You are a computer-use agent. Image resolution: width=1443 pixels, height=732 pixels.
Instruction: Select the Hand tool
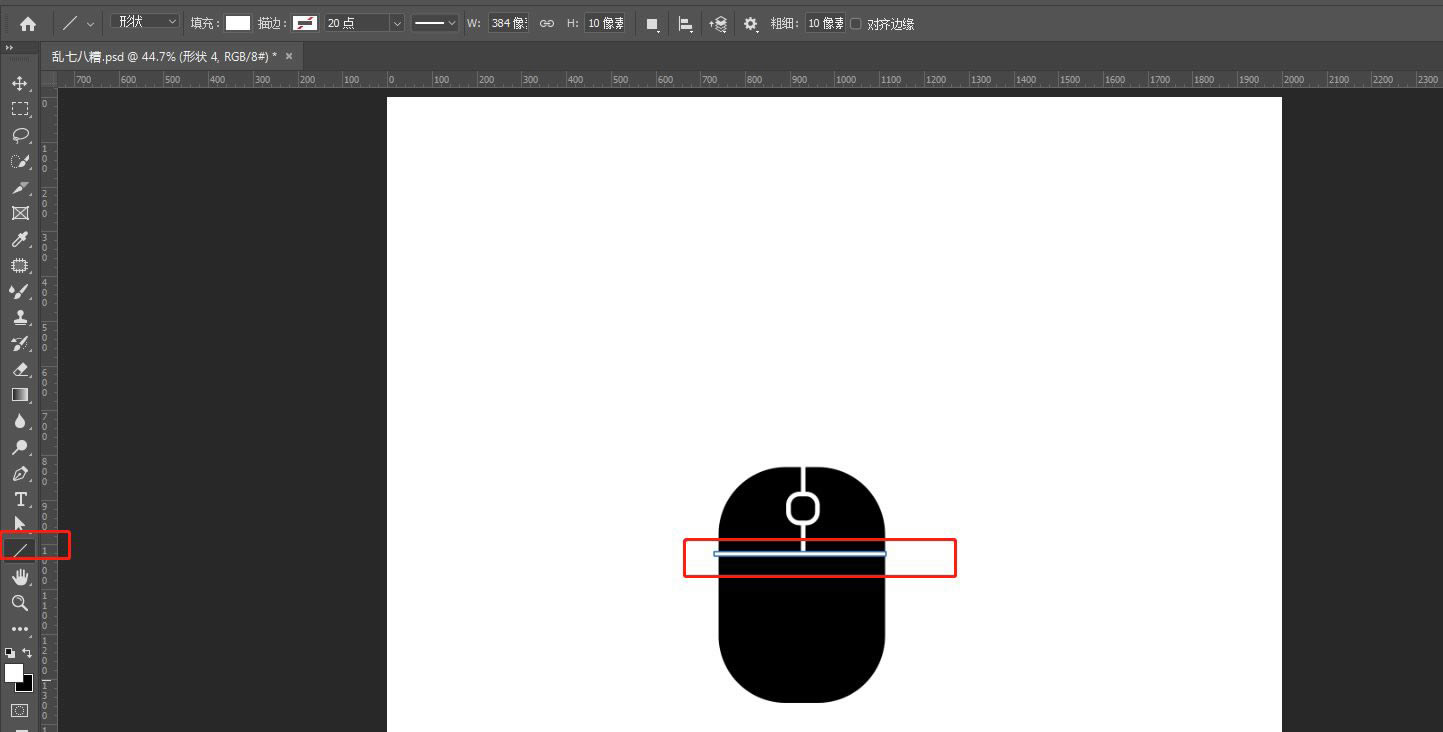pyautogui.click(x=19, y=577)
